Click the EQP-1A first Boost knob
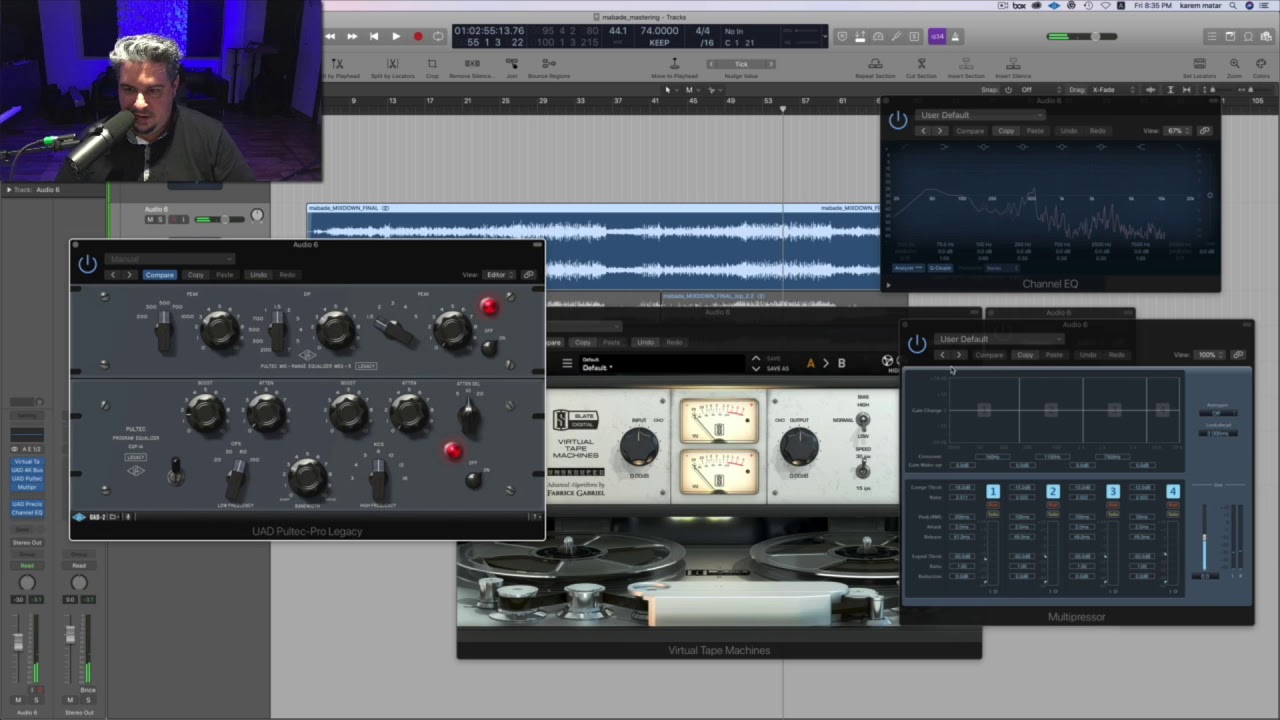The height and width of the screenshot is (720, 1280). pos(205,414)
